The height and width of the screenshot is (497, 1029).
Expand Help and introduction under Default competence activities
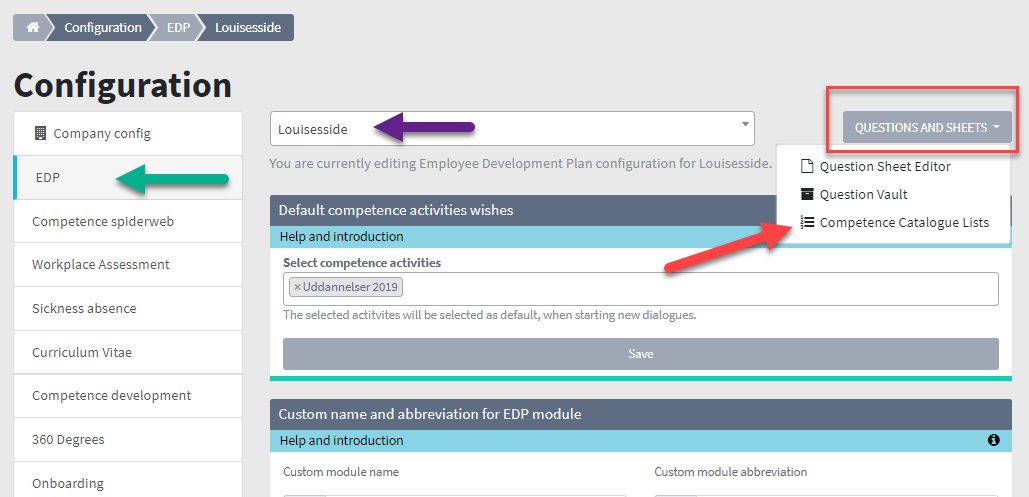tap(341, 236)
